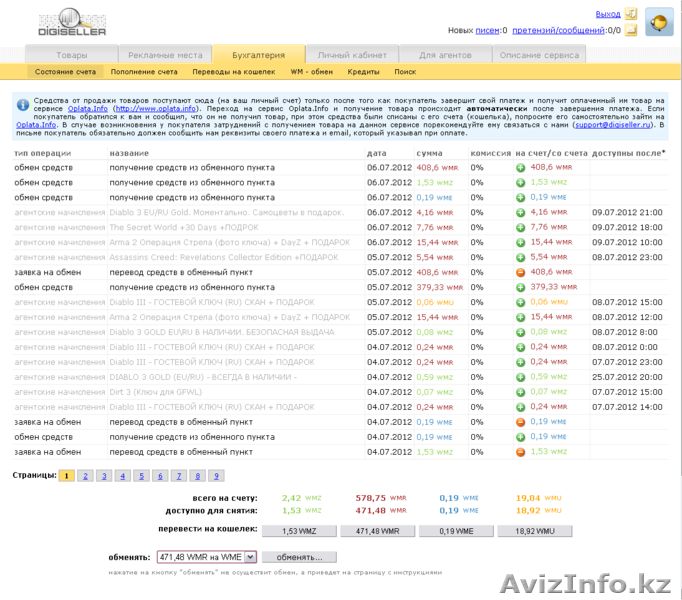Screen dimensions: 682x600
Task: Click the 18,92 WMU transfer button
Action: tap(534, 532)
